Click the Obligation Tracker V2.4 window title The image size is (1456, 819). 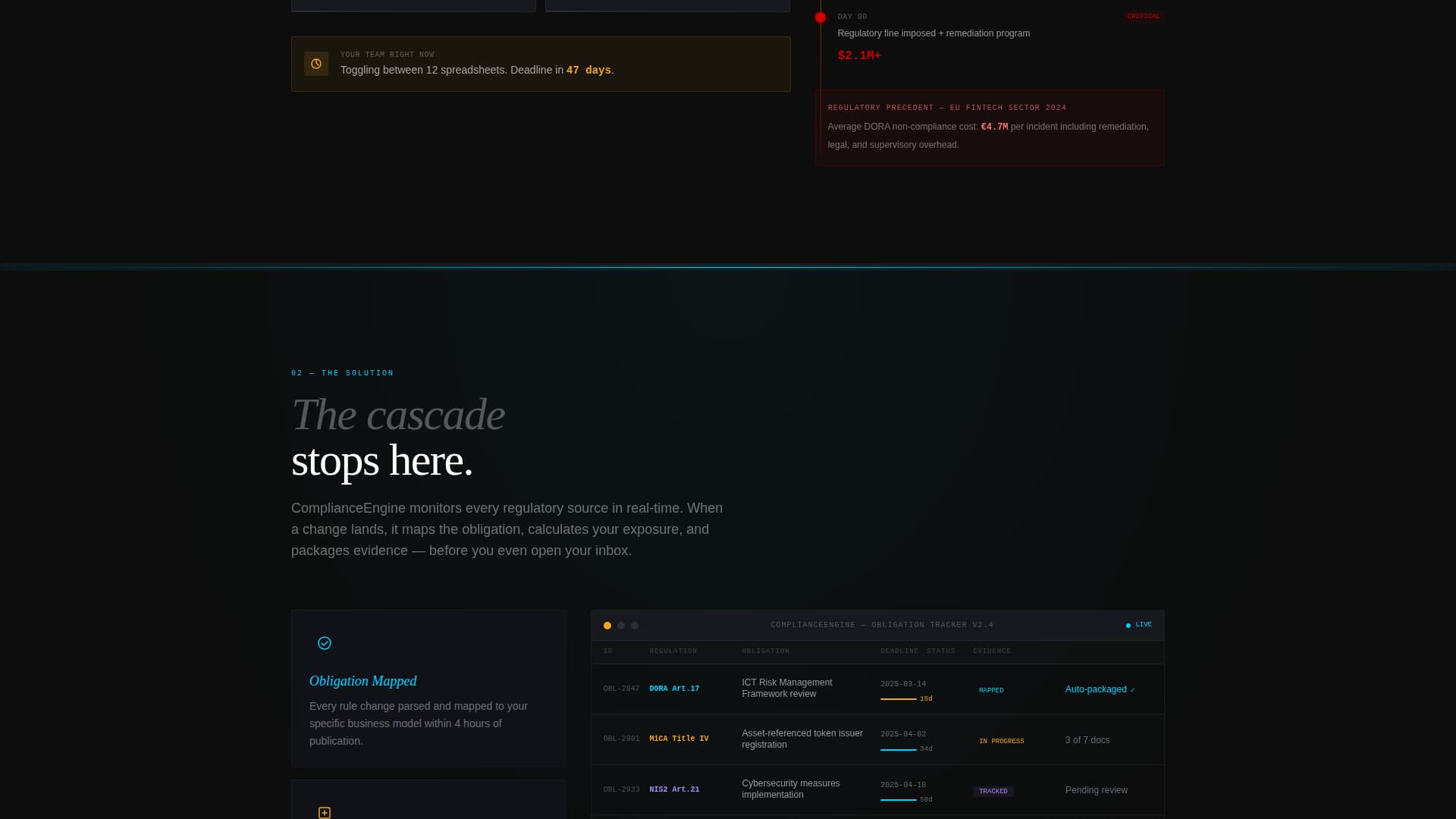click(882, 625)
